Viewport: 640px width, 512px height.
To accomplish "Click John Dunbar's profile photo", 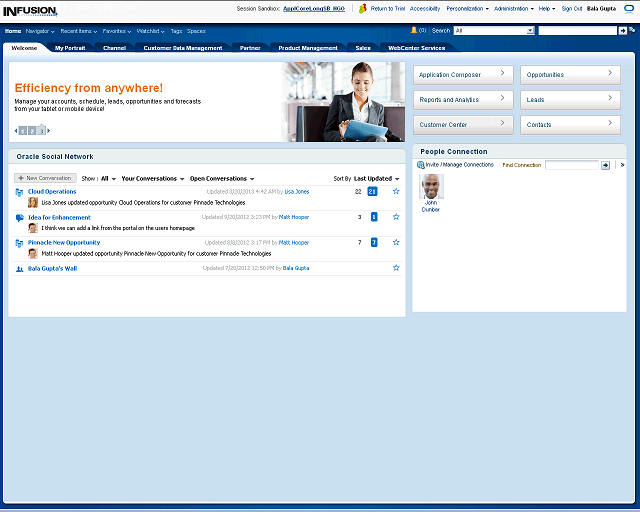I will [431, 186].
